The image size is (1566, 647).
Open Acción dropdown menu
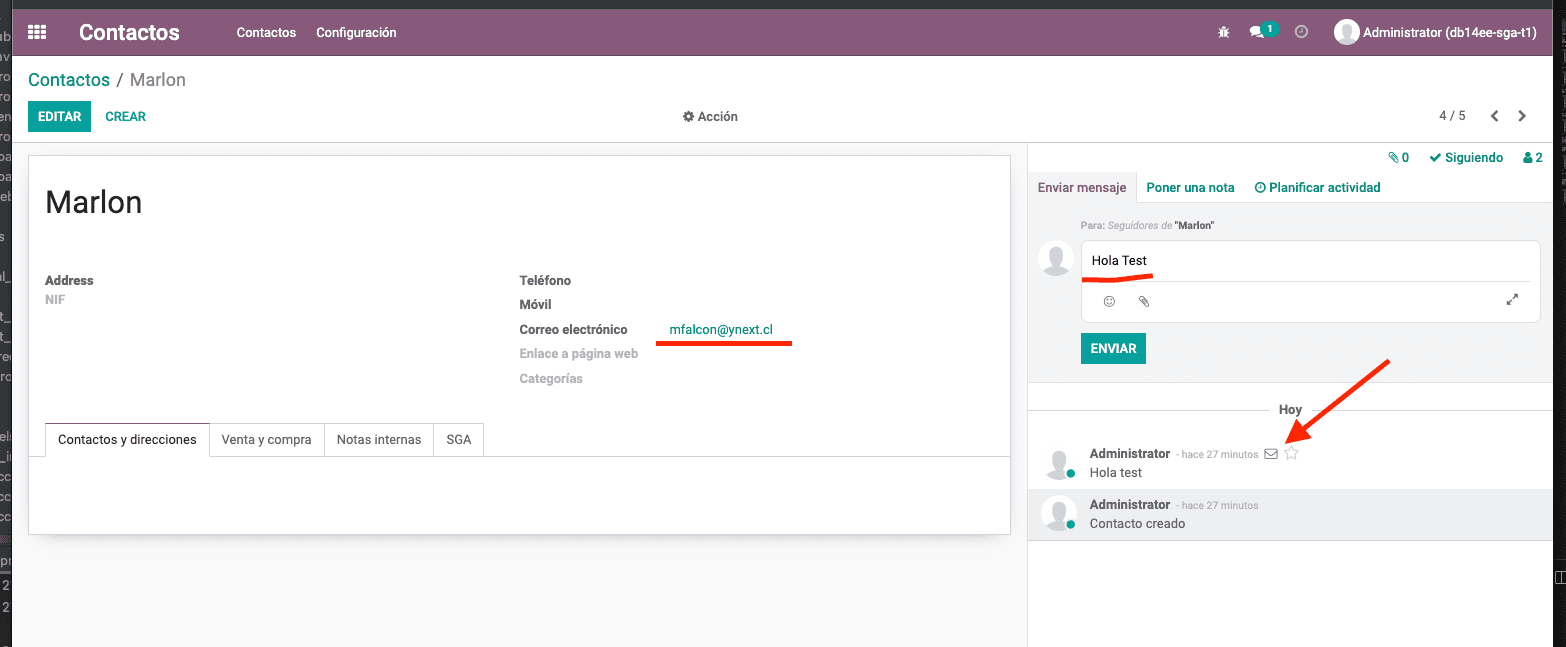pyautogui.click(x=710, y=116)
